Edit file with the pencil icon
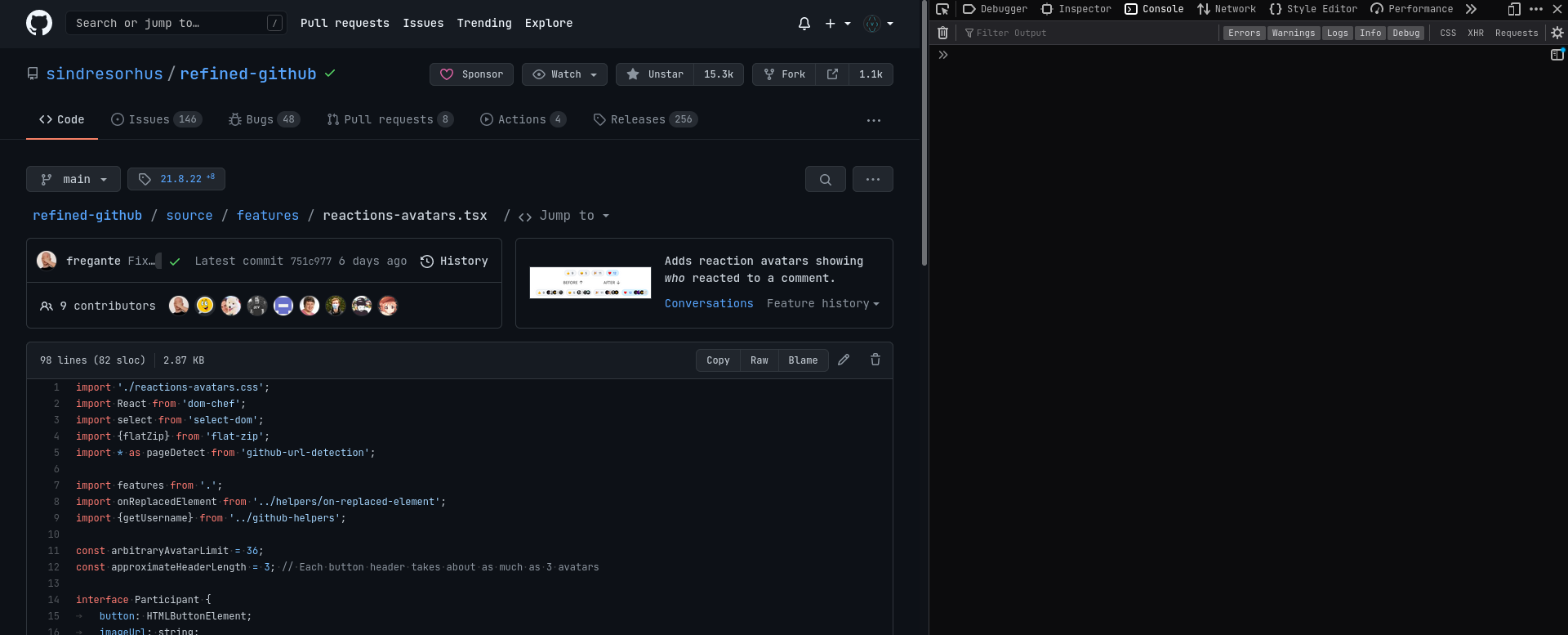Viewport: 1568px width, 635px height. coord(844,360)
